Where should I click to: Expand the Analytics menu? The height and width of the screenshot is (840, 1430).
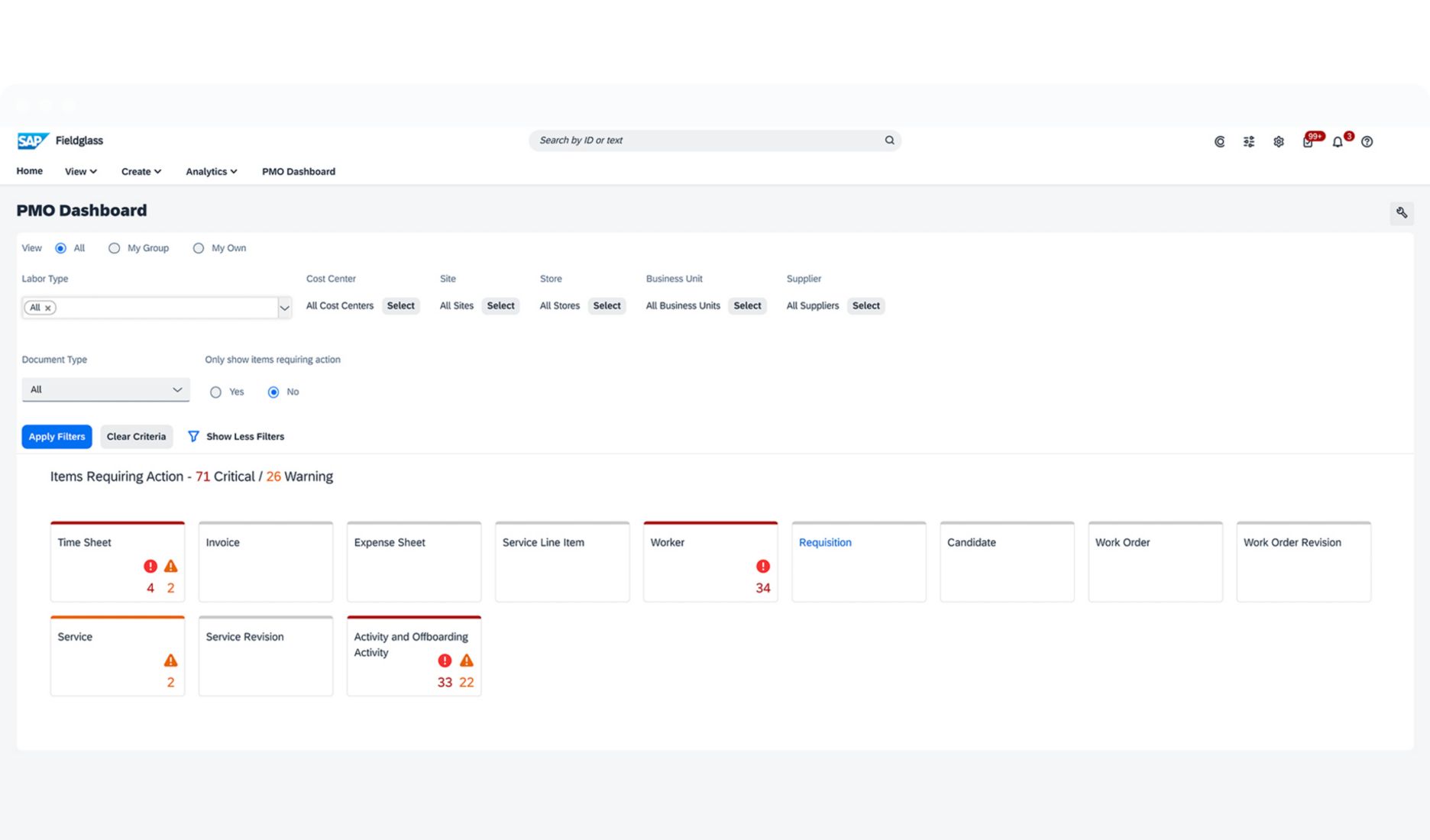[211, 172]
